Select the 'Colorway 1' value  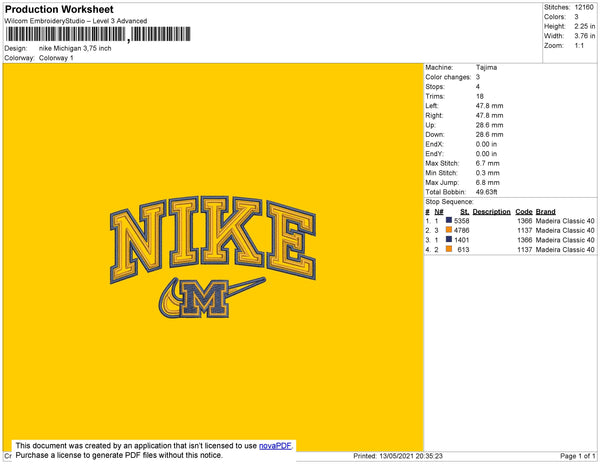coord(56,58)
